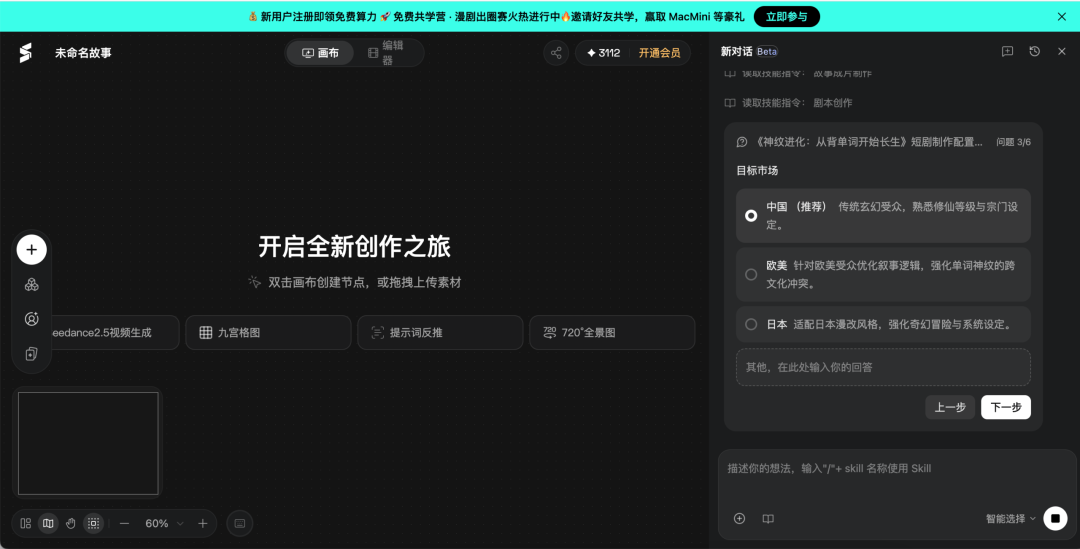Click the 问题 3/6 progress indicator
Screen dimensions: 1080x549
1013,142
